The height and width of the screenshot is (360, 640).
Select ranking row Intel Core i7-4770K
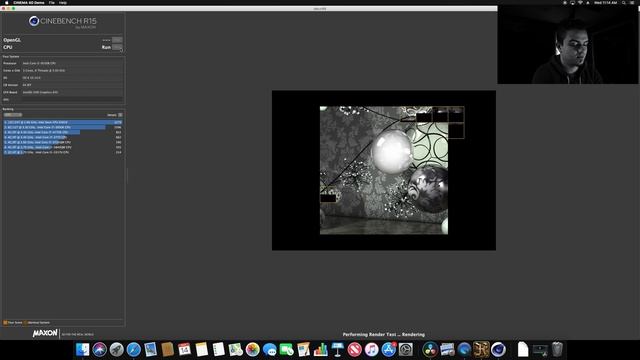(63, 132)
